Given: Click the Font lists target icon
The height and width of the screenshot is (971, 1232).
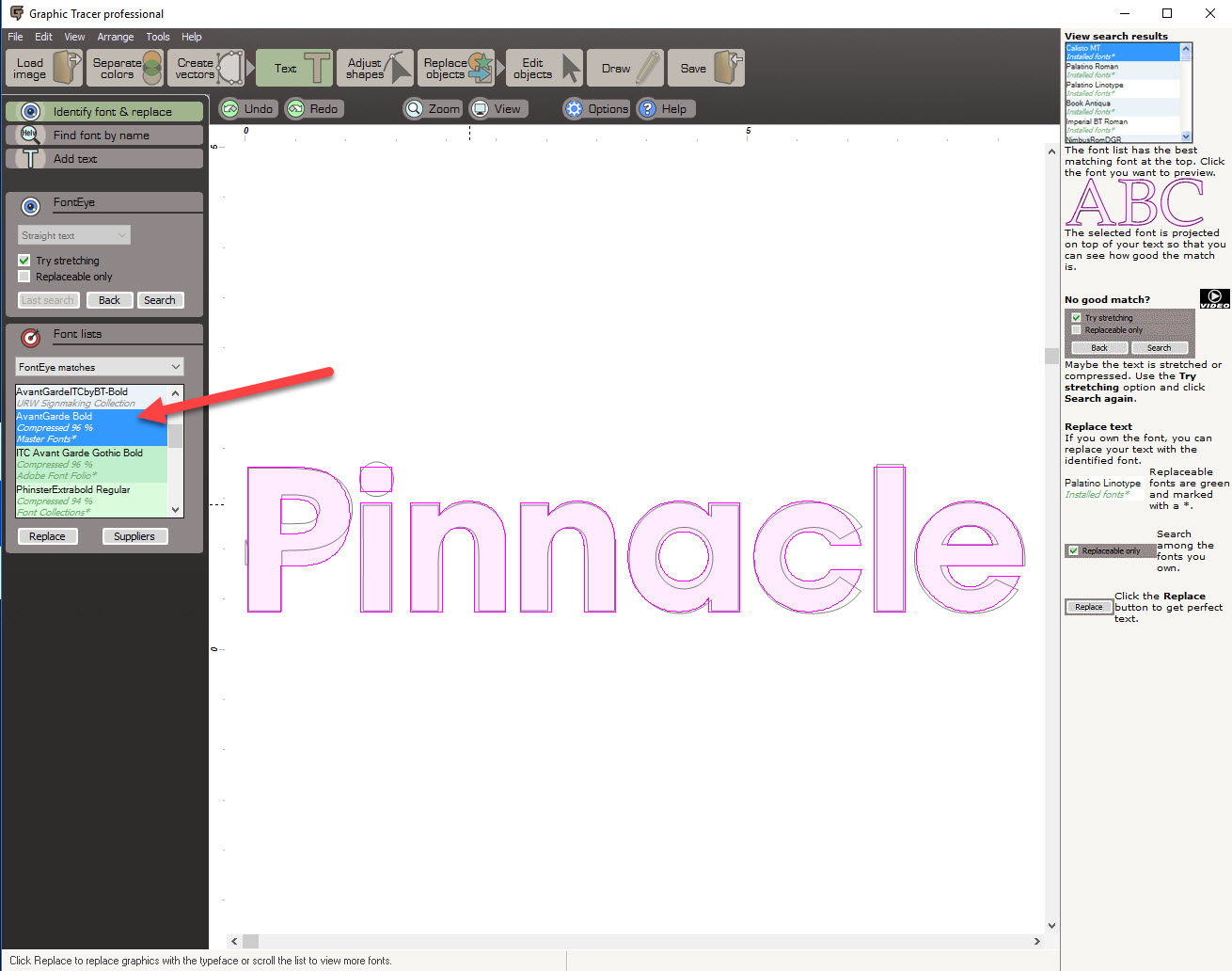Looking at the screenshot, I should coord(30,337).
